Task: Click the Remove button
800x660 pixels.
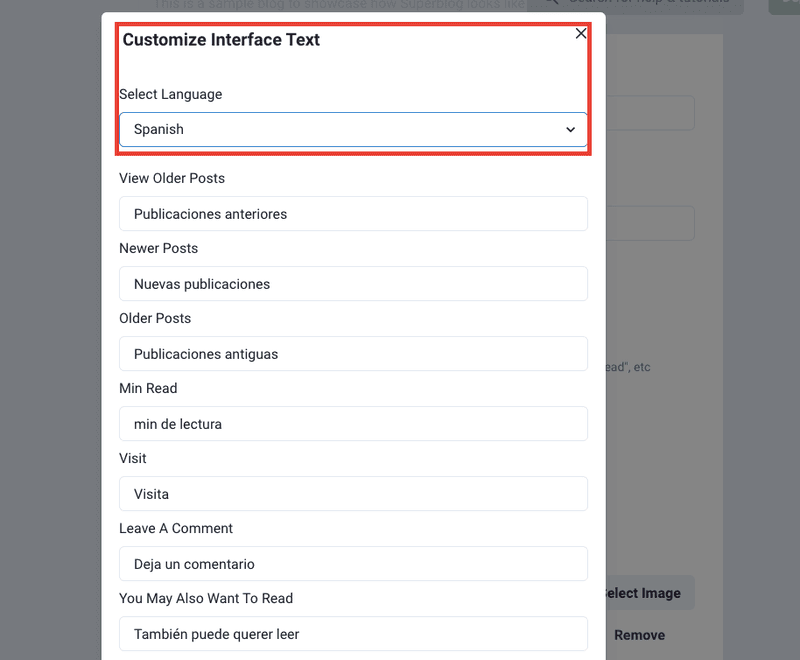Action: coord(640,635)
